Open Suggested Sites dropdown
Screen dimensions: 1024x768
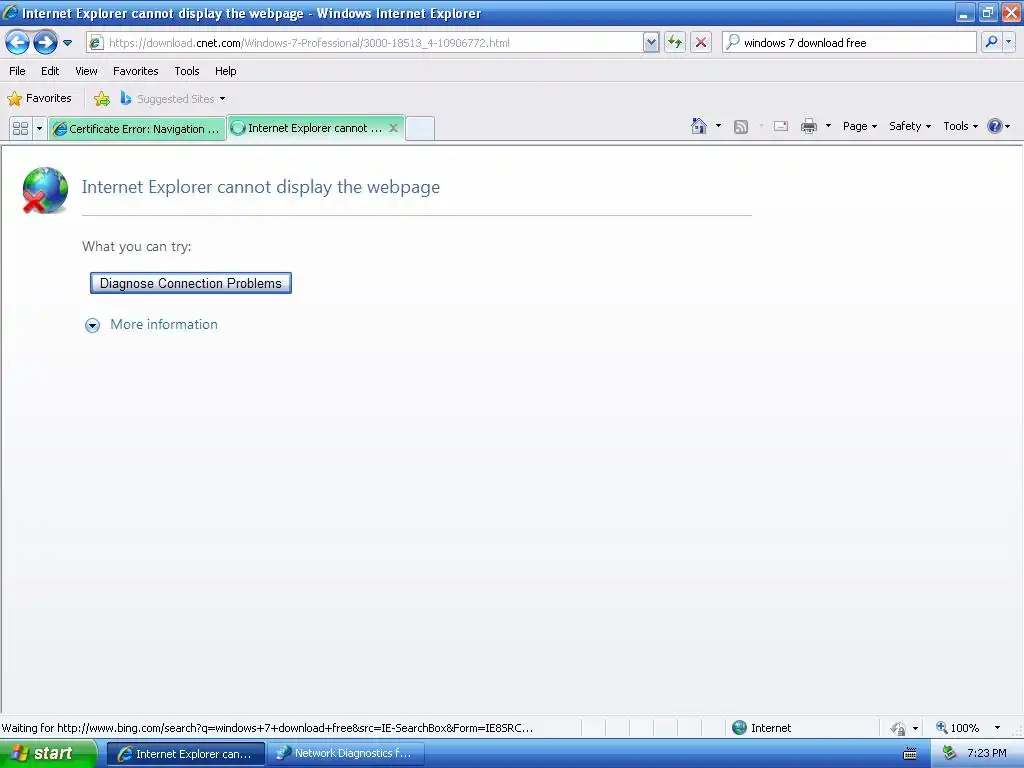point(173,99)
